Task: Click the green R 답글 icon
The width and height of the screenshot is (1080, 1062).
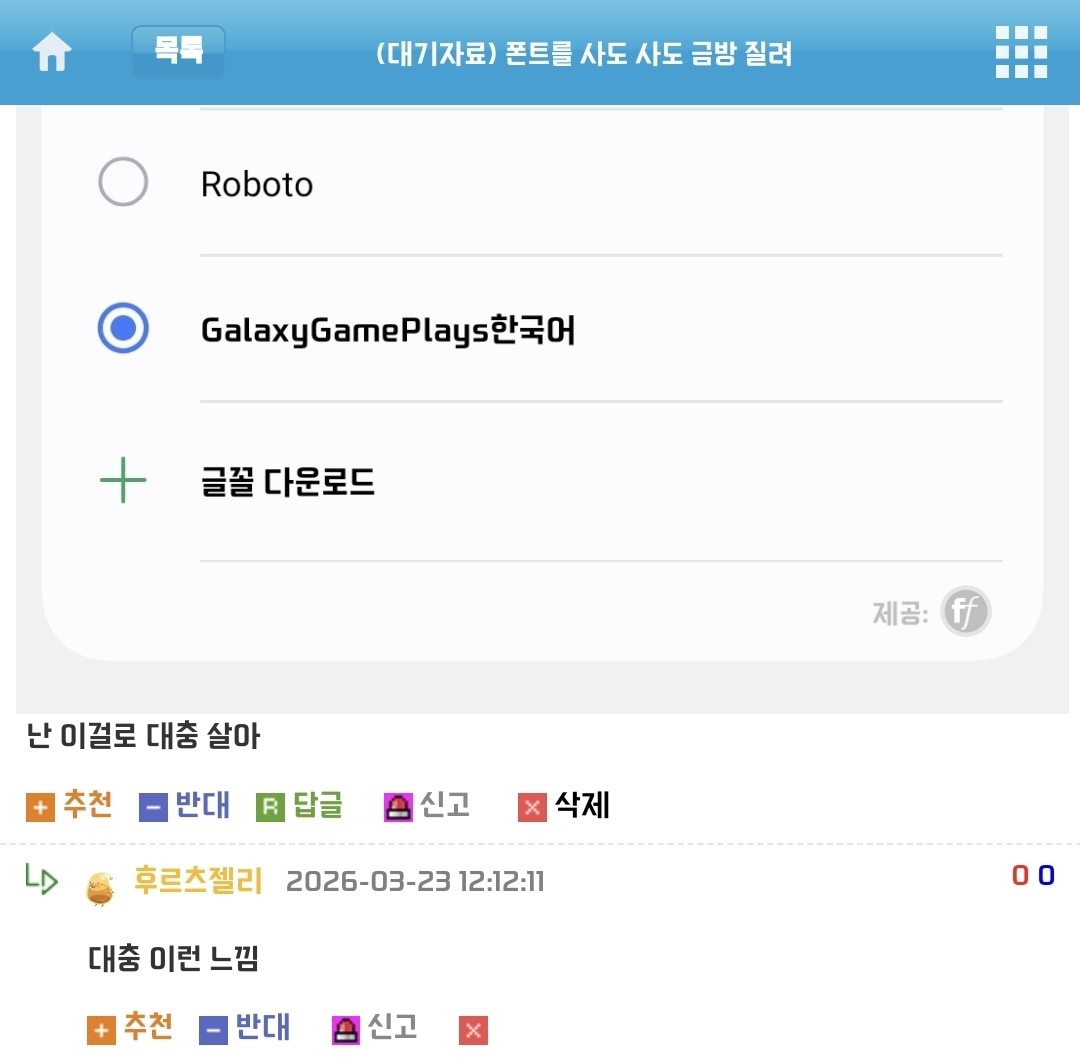Action: [270, 808]
